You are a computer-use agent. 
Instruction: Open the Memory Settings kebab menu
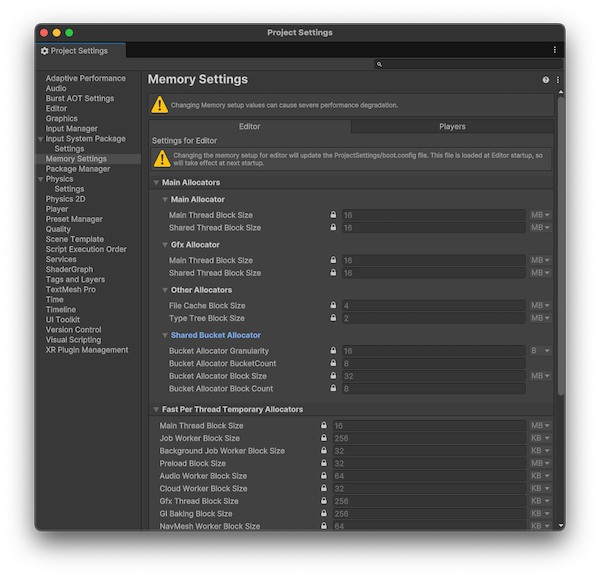[557, 80]
